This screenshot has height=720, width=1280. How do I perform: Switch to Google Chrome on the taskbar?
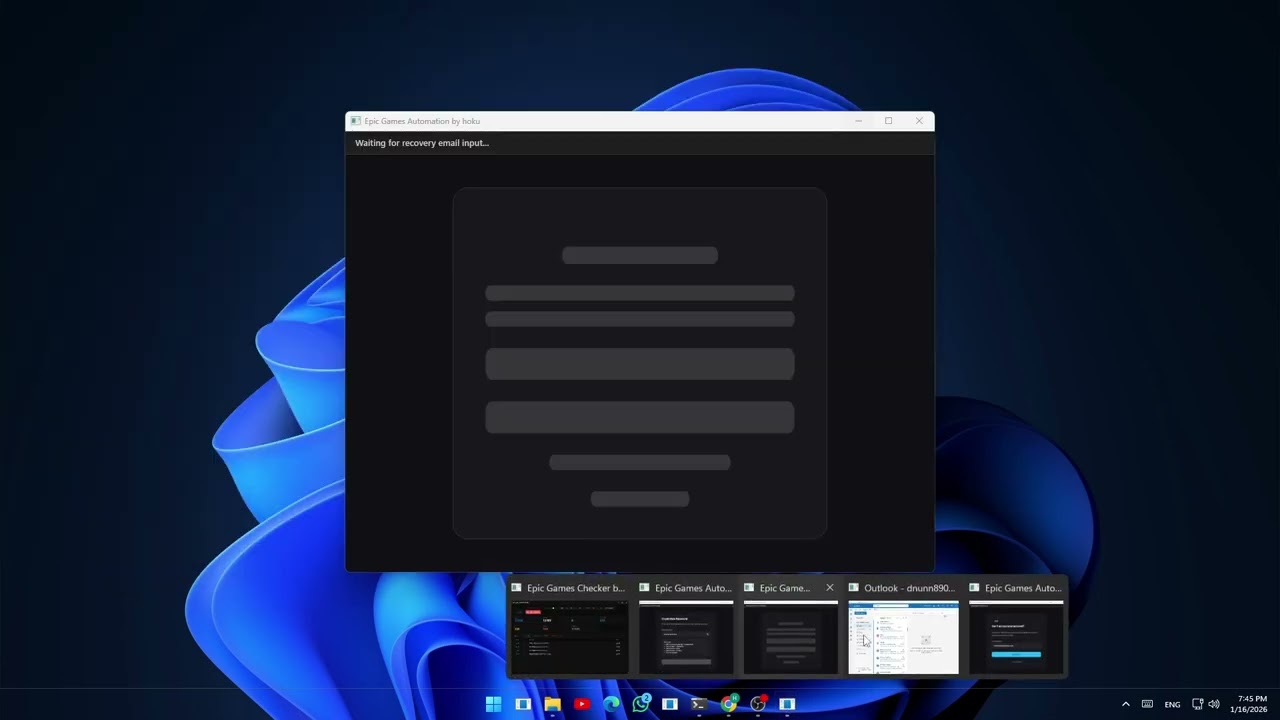coord(729,704)
